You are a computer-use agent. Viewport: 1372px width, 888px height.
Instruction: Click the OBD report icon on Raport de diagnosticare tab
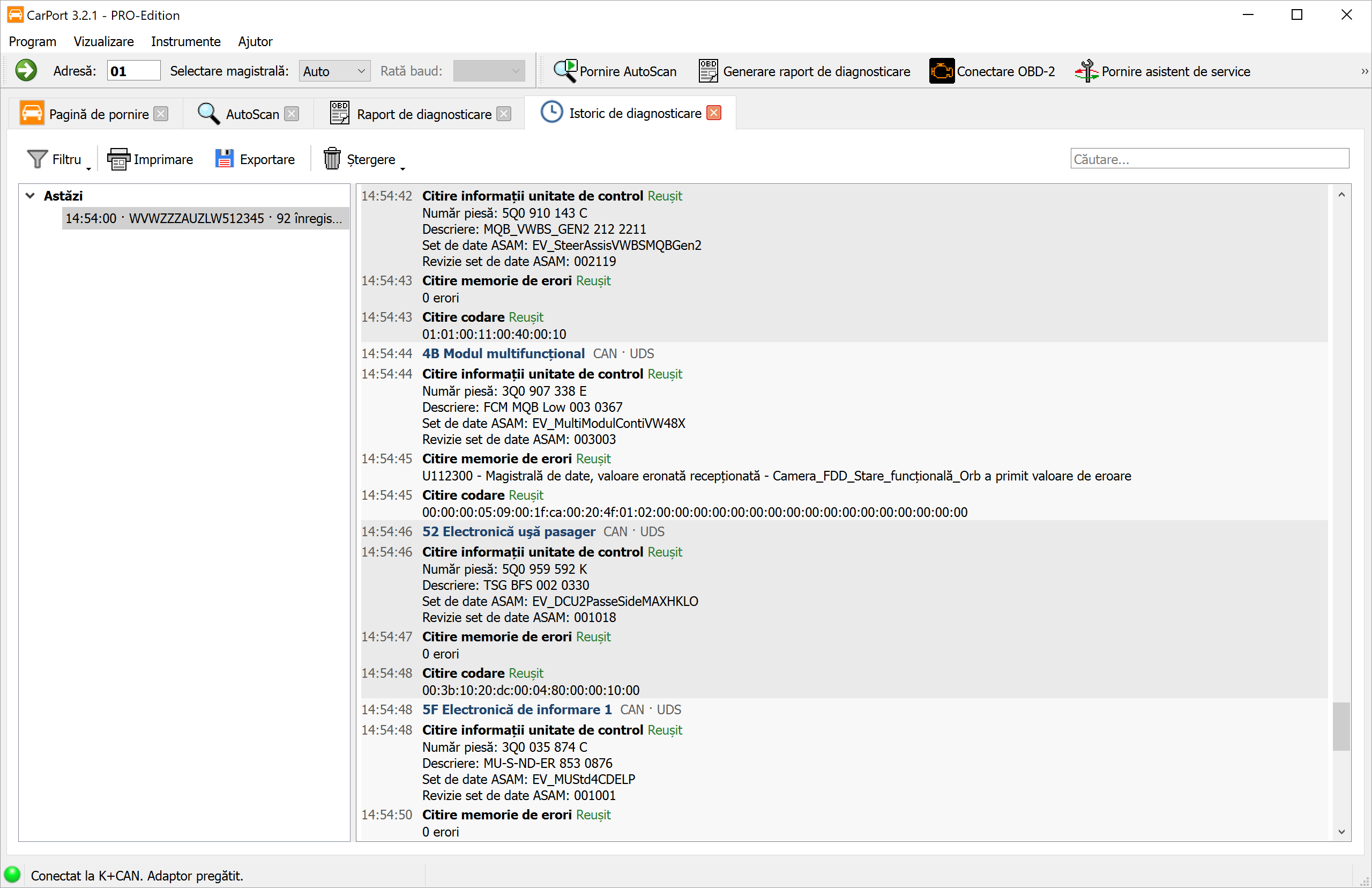(339, 113)
